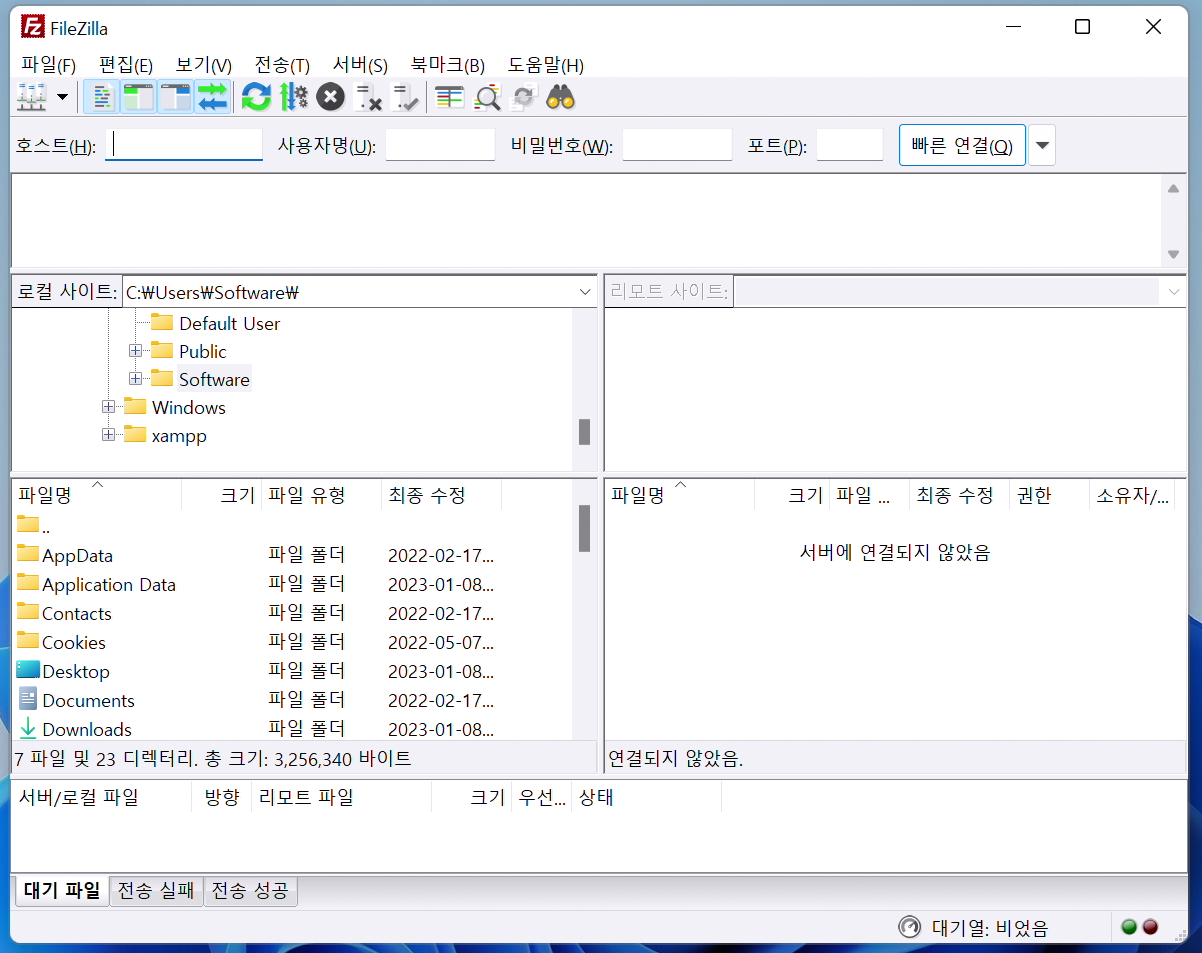Select the Contacts folder row
This screenshot has height=953, width=1202.
pos(292,613)
